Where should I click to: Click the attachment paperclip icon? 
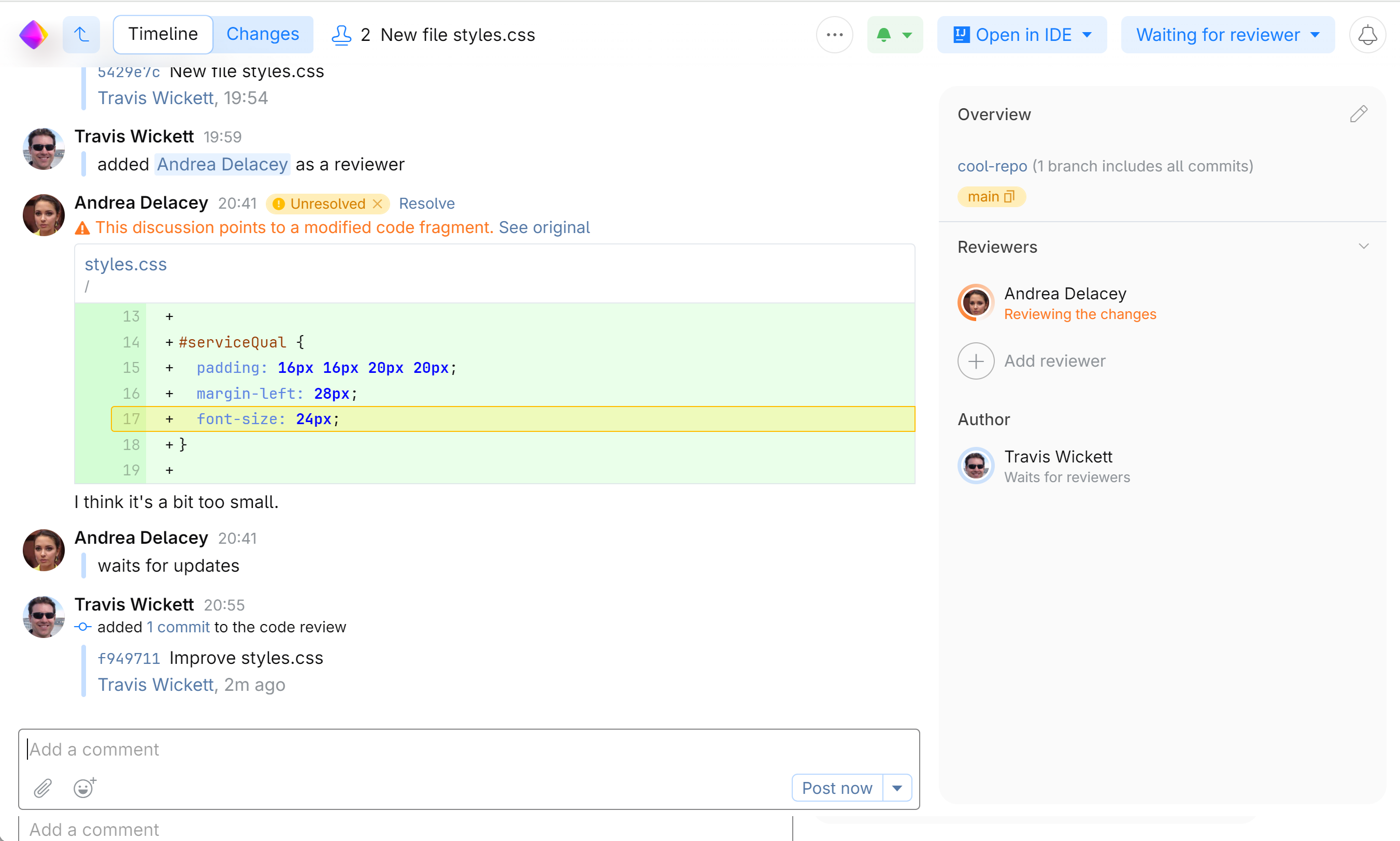click(x=43, y=788)
